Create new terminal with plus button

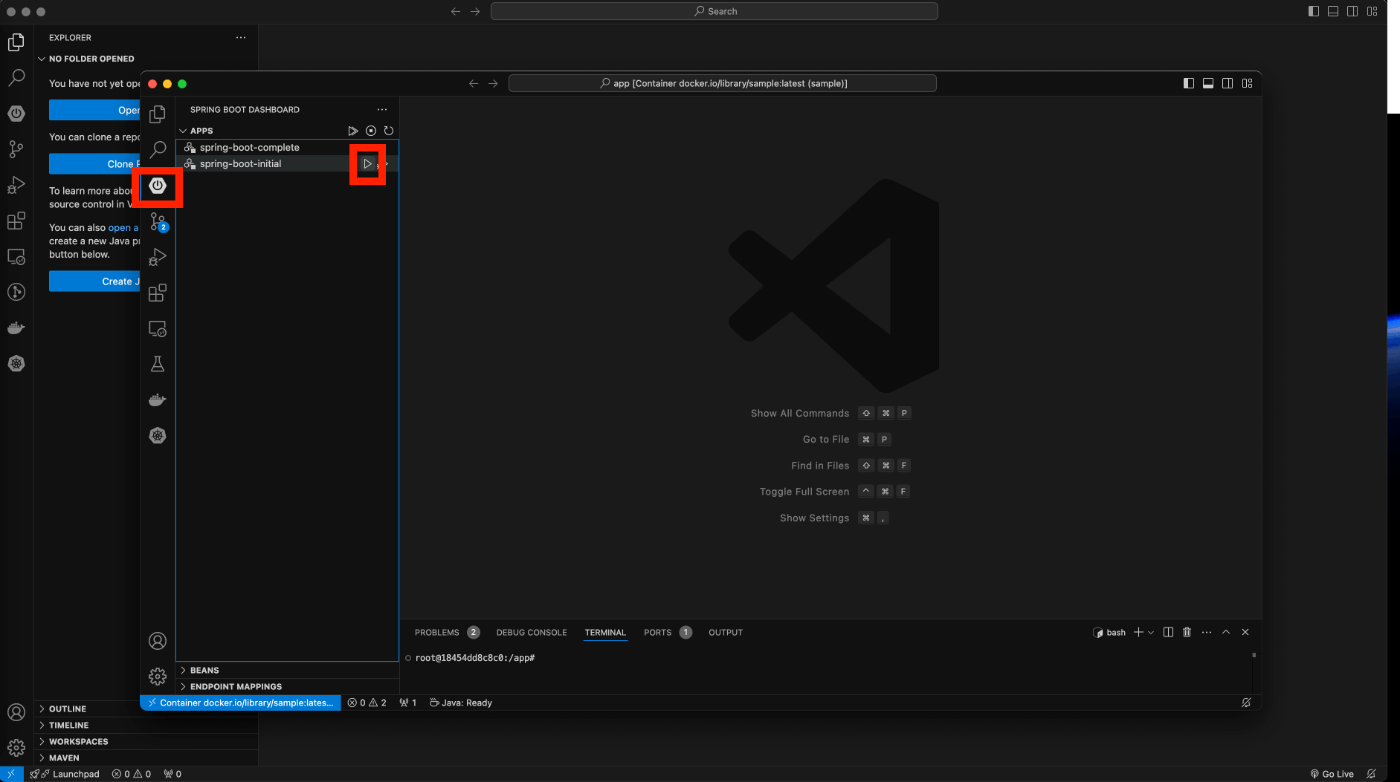[1138, 632]
